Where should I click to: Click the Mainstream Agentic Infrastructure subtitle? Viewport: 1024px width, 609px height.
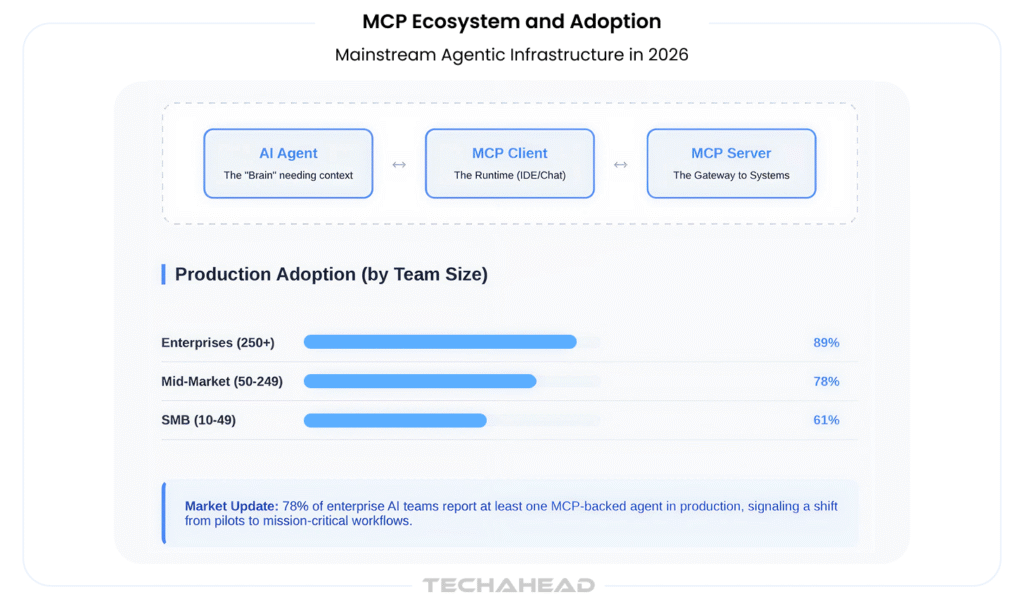512,54
